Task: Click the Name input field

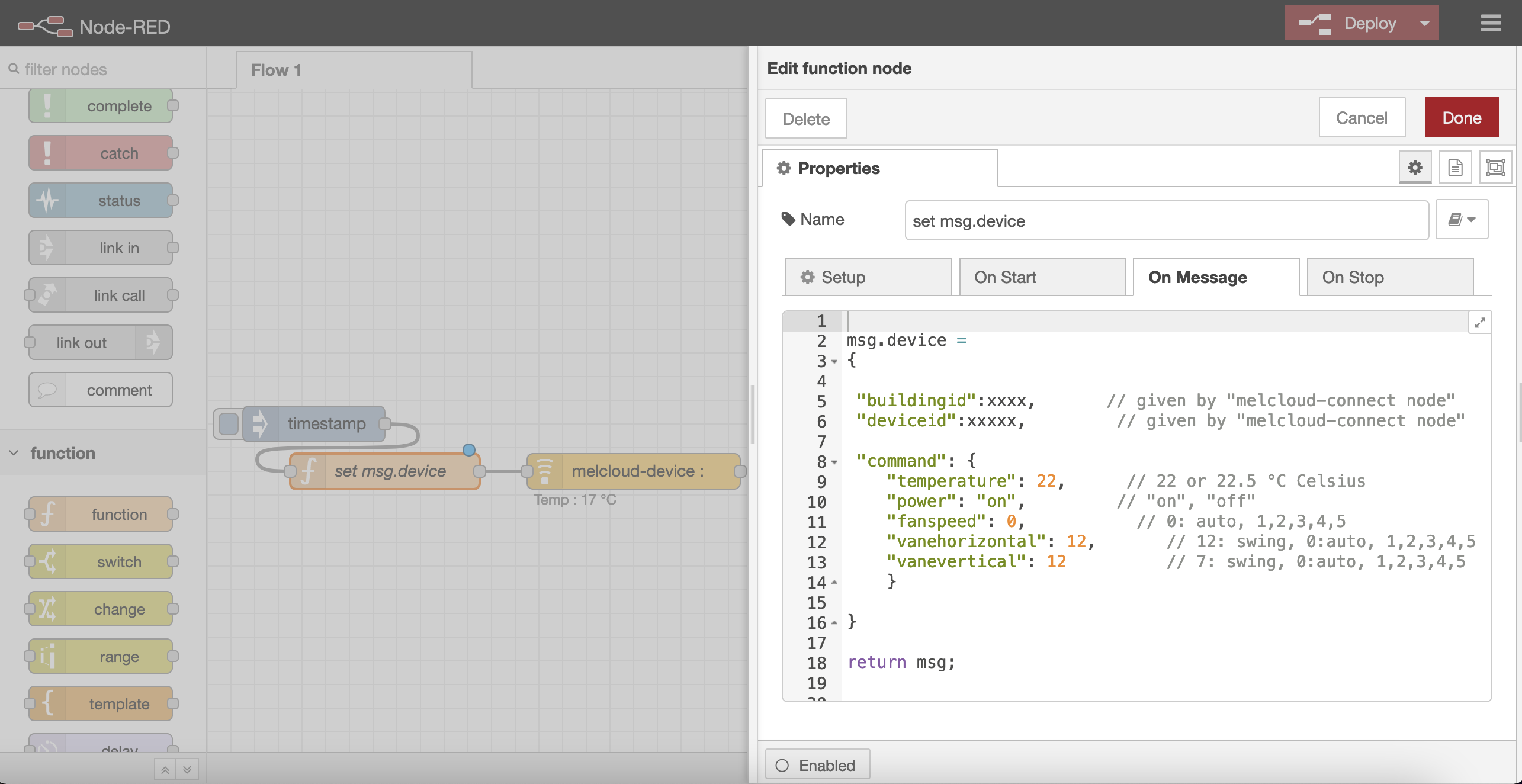Action: click(x=1166, y=221)
